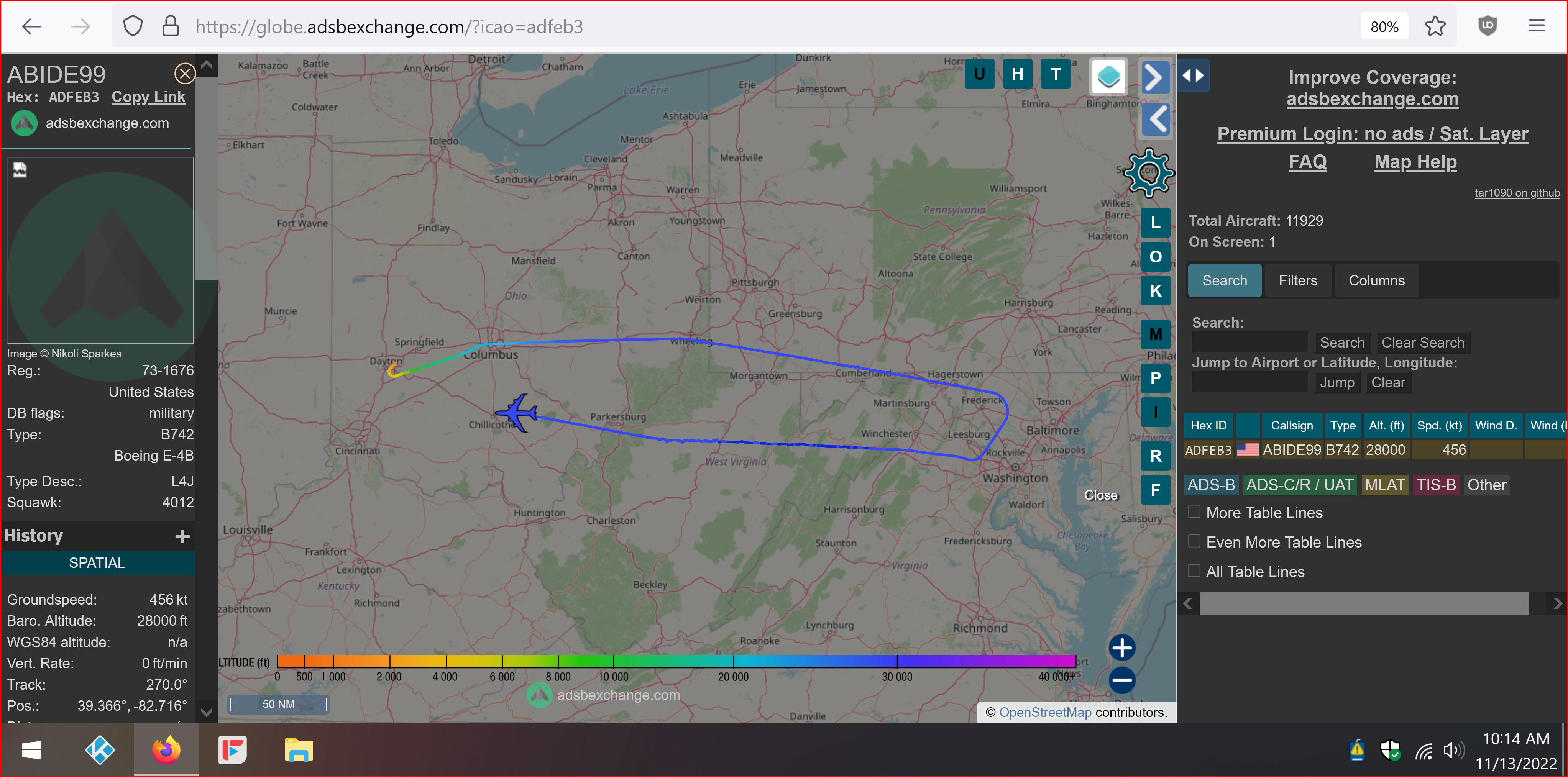Open Kodi from the taskbar
The width and height of the screenshot is (1568, 777).
click(x=100, y=750)
